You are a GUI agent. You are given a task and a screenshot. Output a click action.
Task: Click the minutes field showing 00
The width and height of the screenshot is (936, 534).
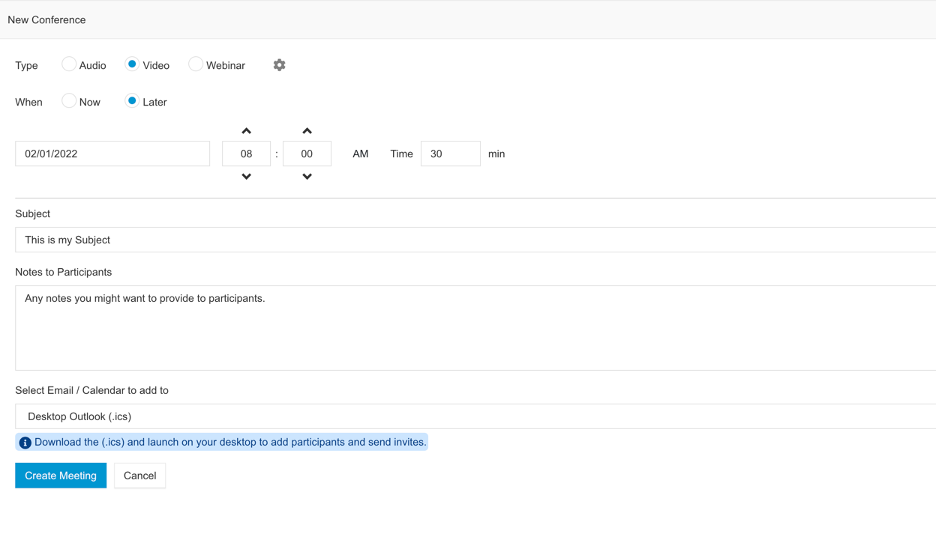point(307,154)
